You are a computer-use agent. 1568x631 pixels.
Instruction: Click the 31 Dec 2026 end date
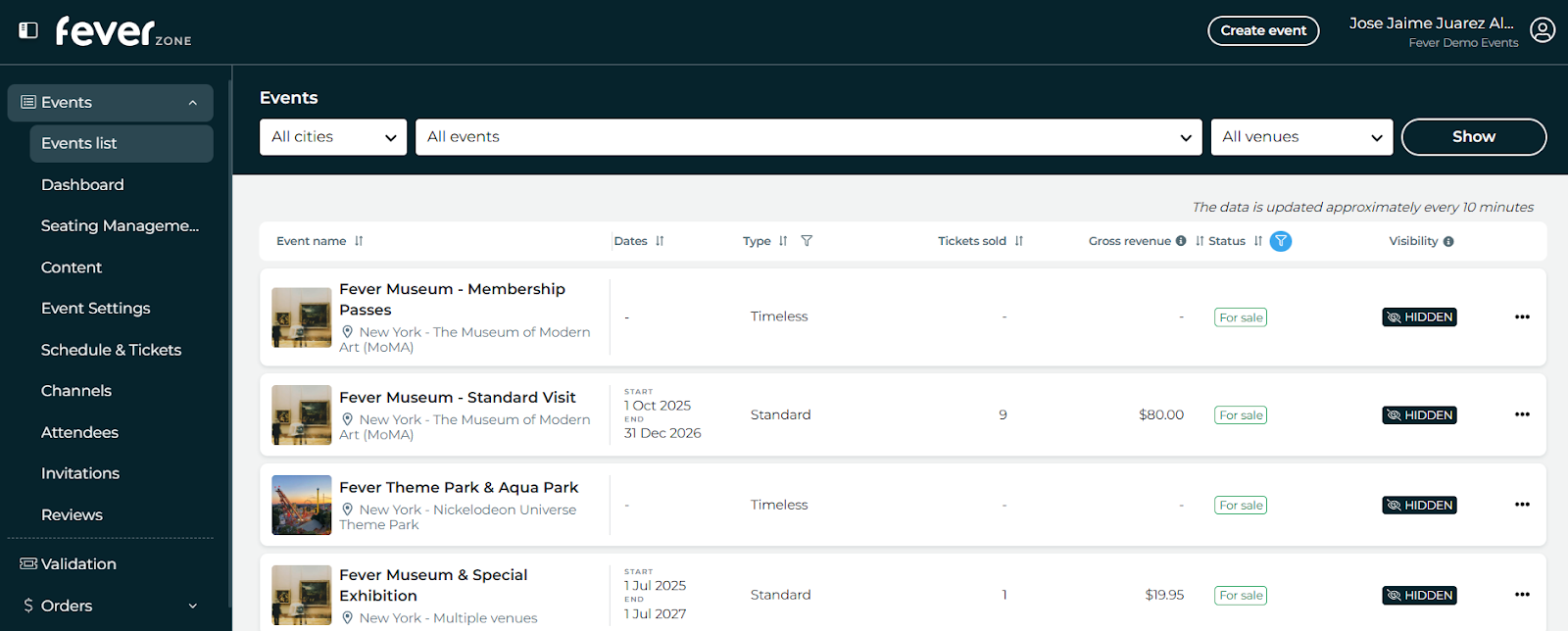pos(662,433)
